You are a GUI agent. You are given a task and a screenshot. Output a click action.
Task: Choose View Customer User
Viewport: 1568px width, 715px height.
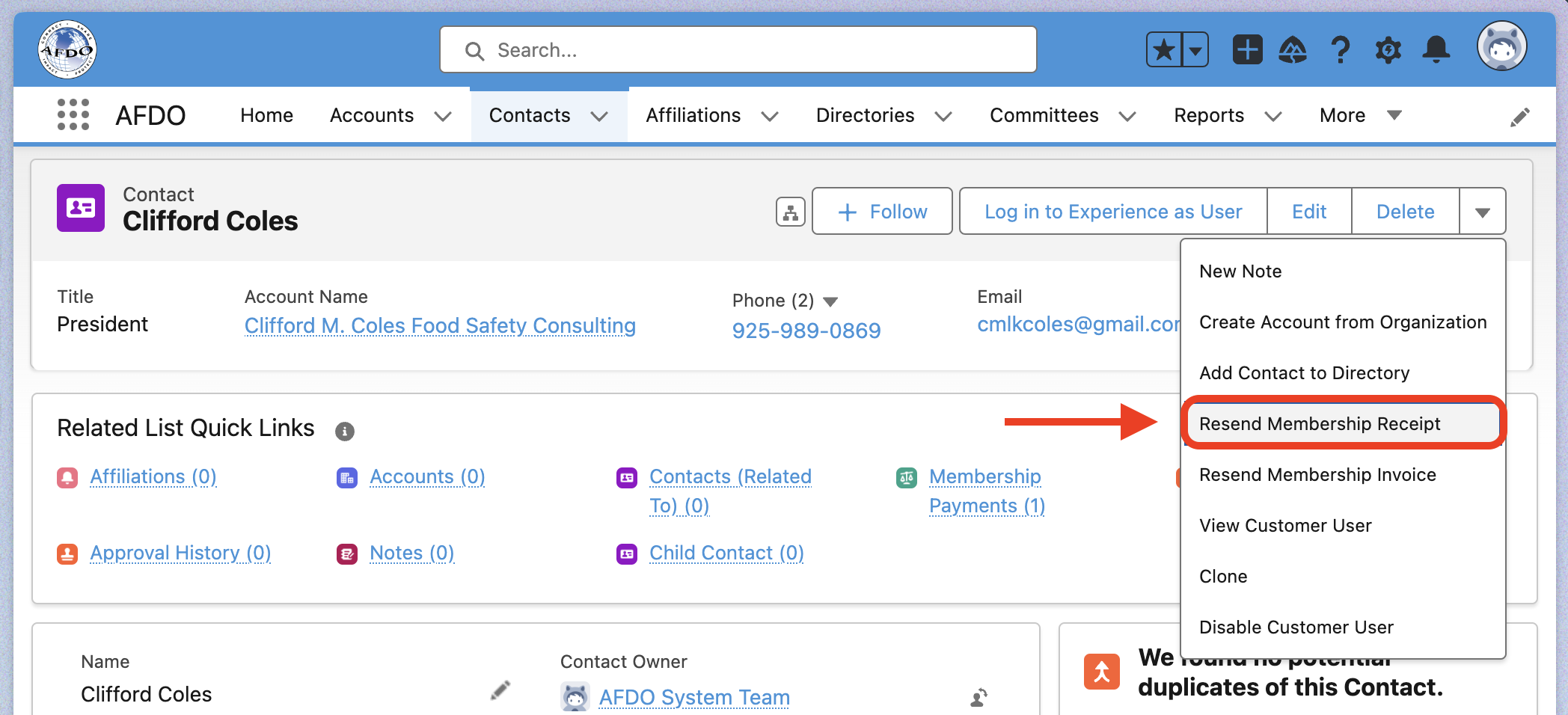1343,526
